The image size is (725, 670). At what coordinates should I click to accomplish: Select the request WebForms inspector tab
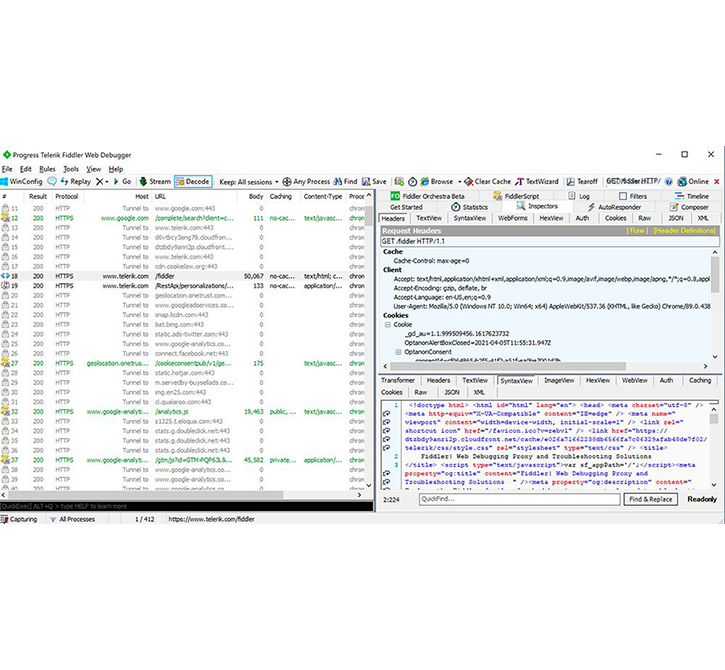coord(512,218)
